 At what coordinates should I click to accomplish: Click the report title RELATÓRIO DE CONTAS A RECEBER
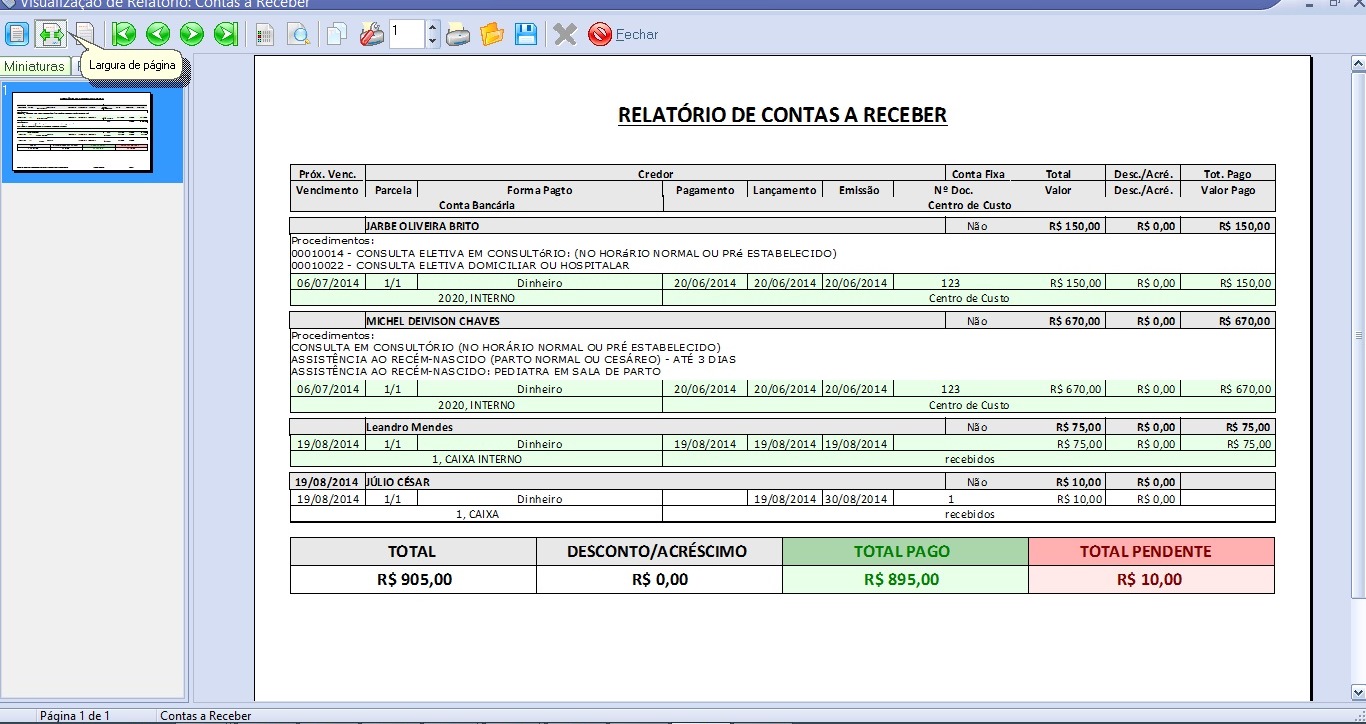(x=782, y=114)
